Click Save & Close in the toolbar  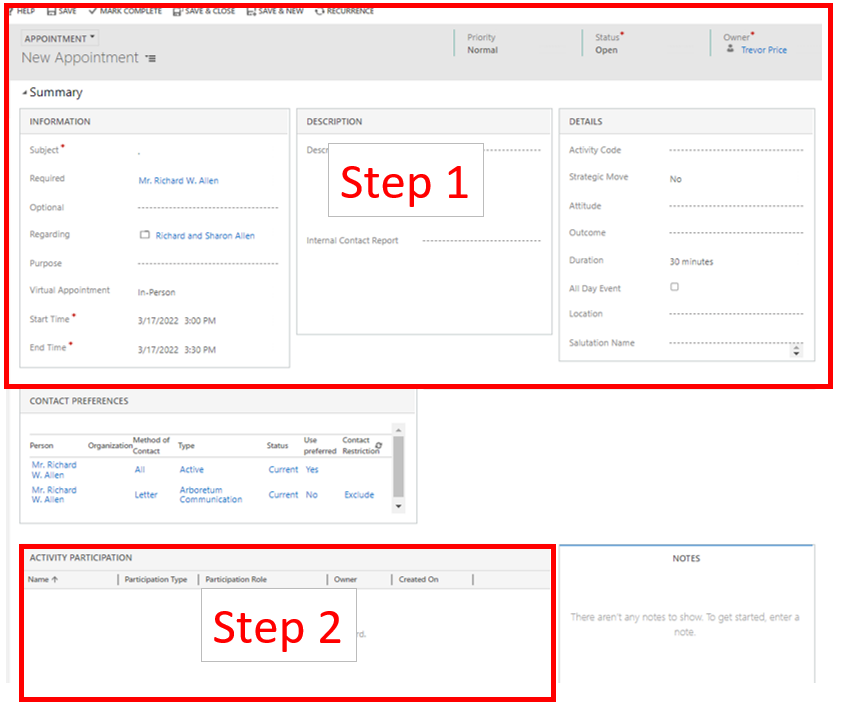tap(203, 11)
